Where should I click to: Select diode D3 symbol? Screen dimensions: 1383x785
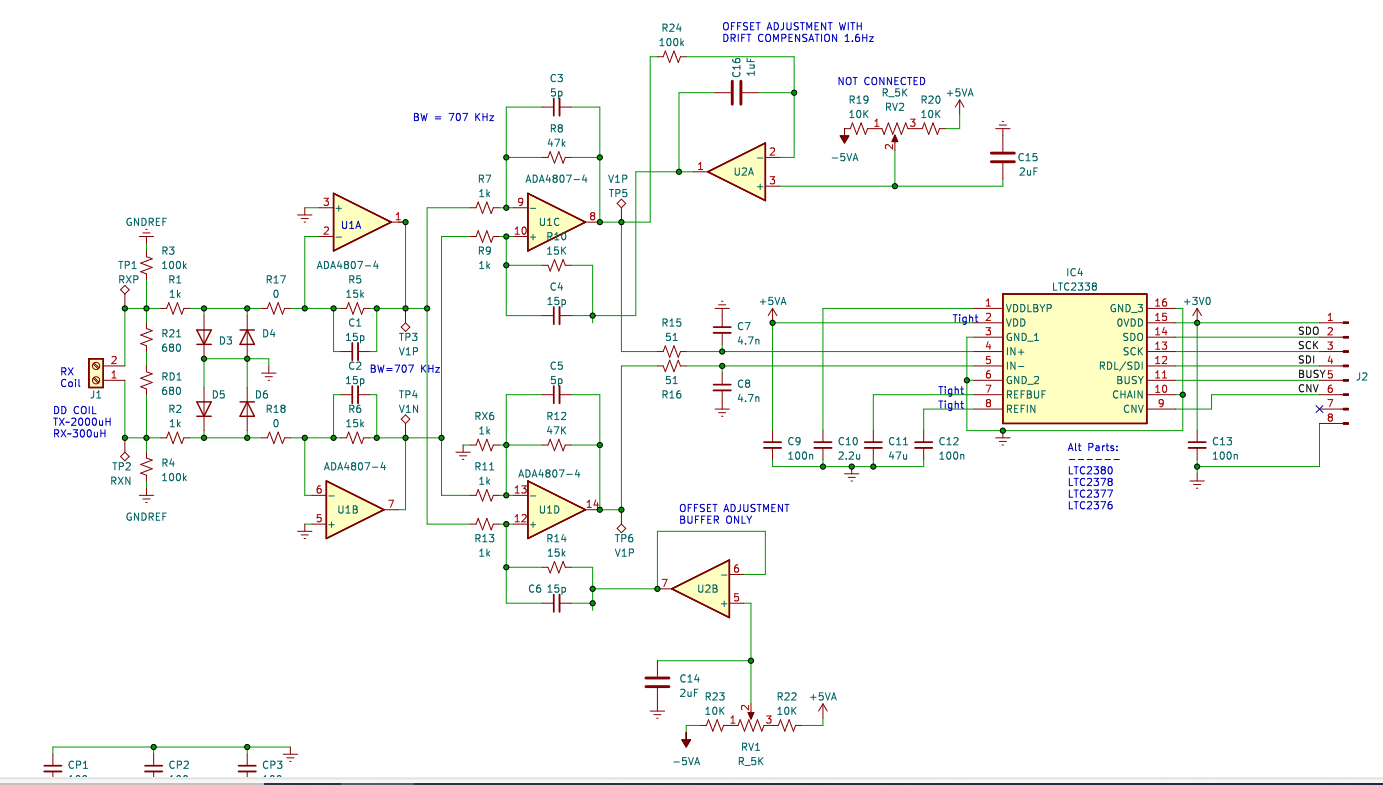204,338
